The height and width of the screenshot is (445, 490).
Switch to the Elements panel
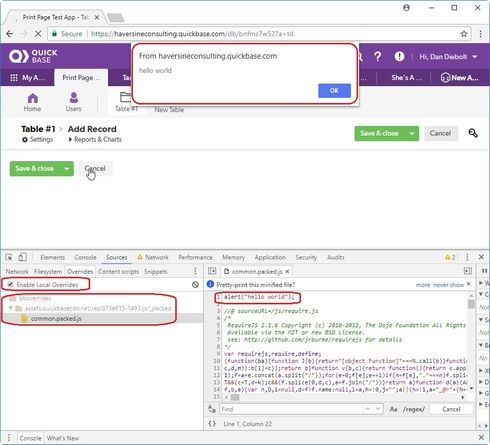click(53, 257)
